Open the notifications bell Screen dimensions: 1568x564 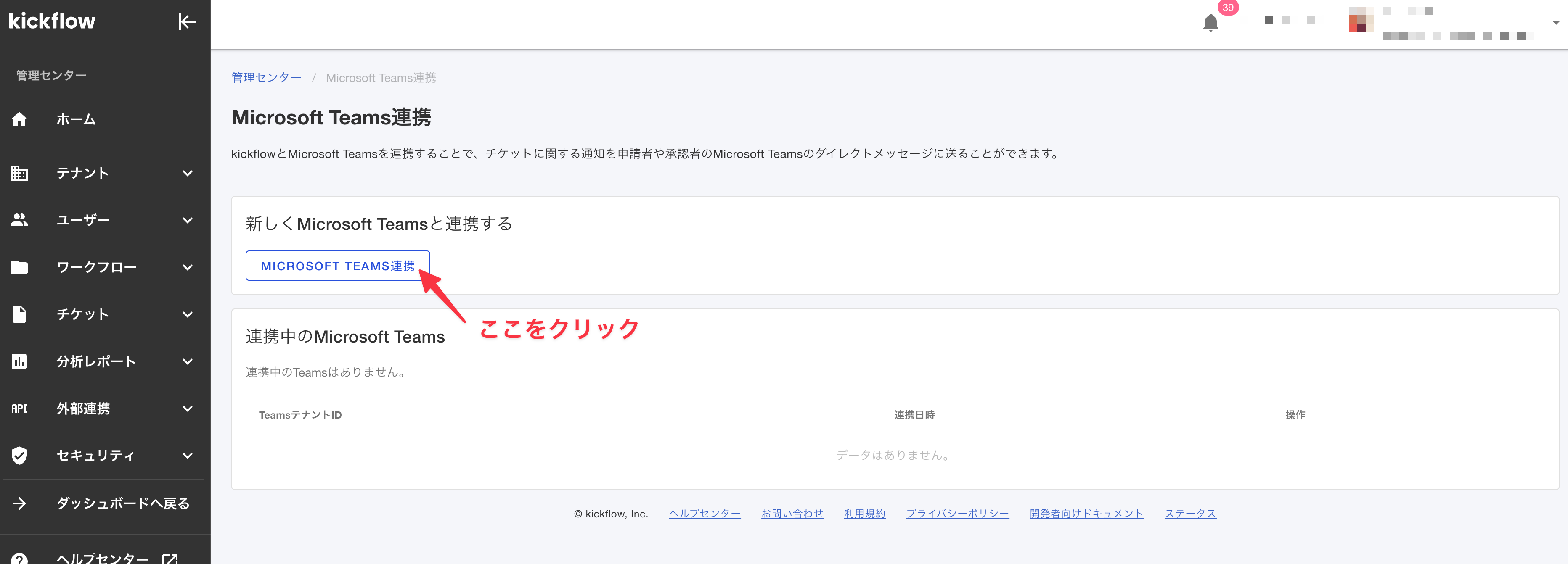1210,23
